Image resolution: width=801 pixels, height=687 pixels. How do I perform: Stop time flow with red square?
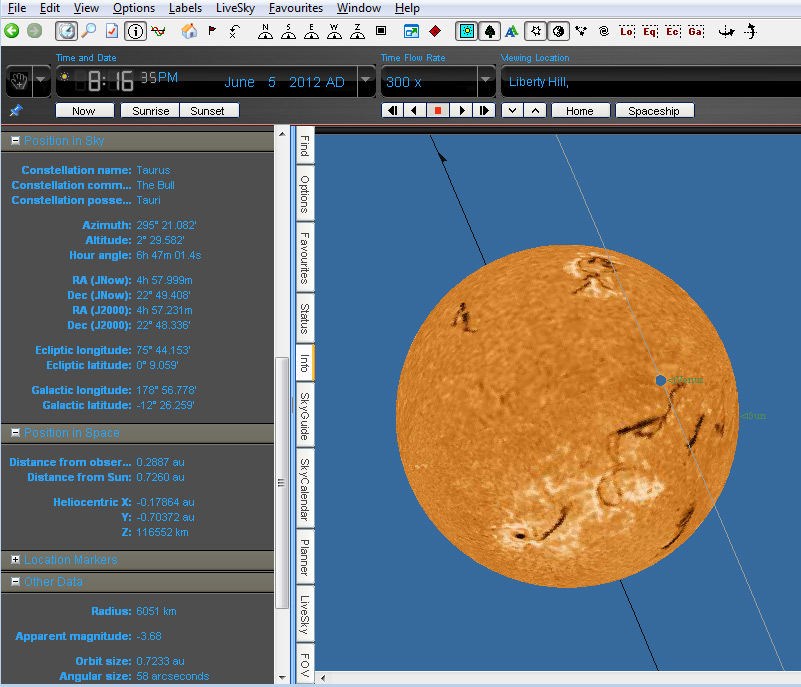coord(438,111)
